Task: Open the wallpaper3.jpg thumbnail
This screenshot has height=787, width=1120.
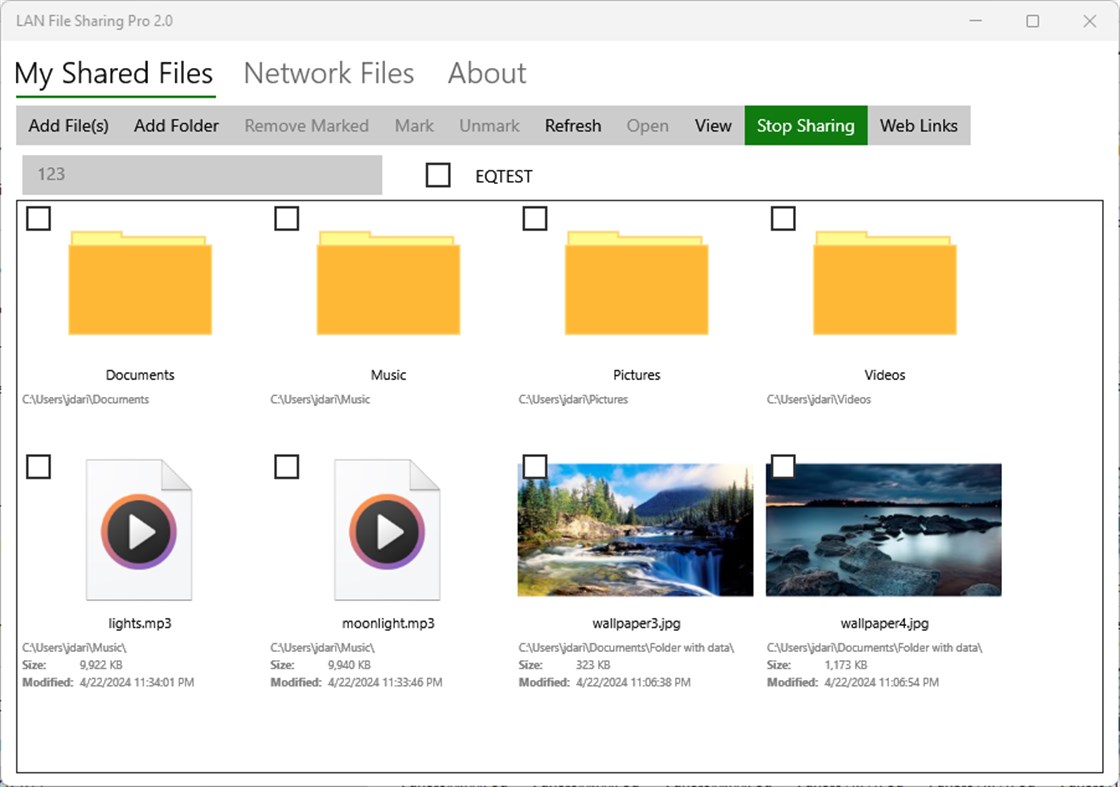Action: [x=636, y=528]
